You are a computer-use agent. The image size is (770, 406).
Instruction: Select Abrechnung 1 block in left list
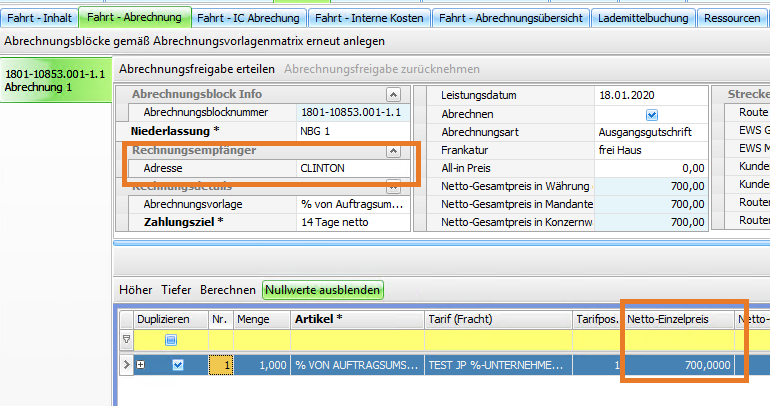click(x=55, y=81)
